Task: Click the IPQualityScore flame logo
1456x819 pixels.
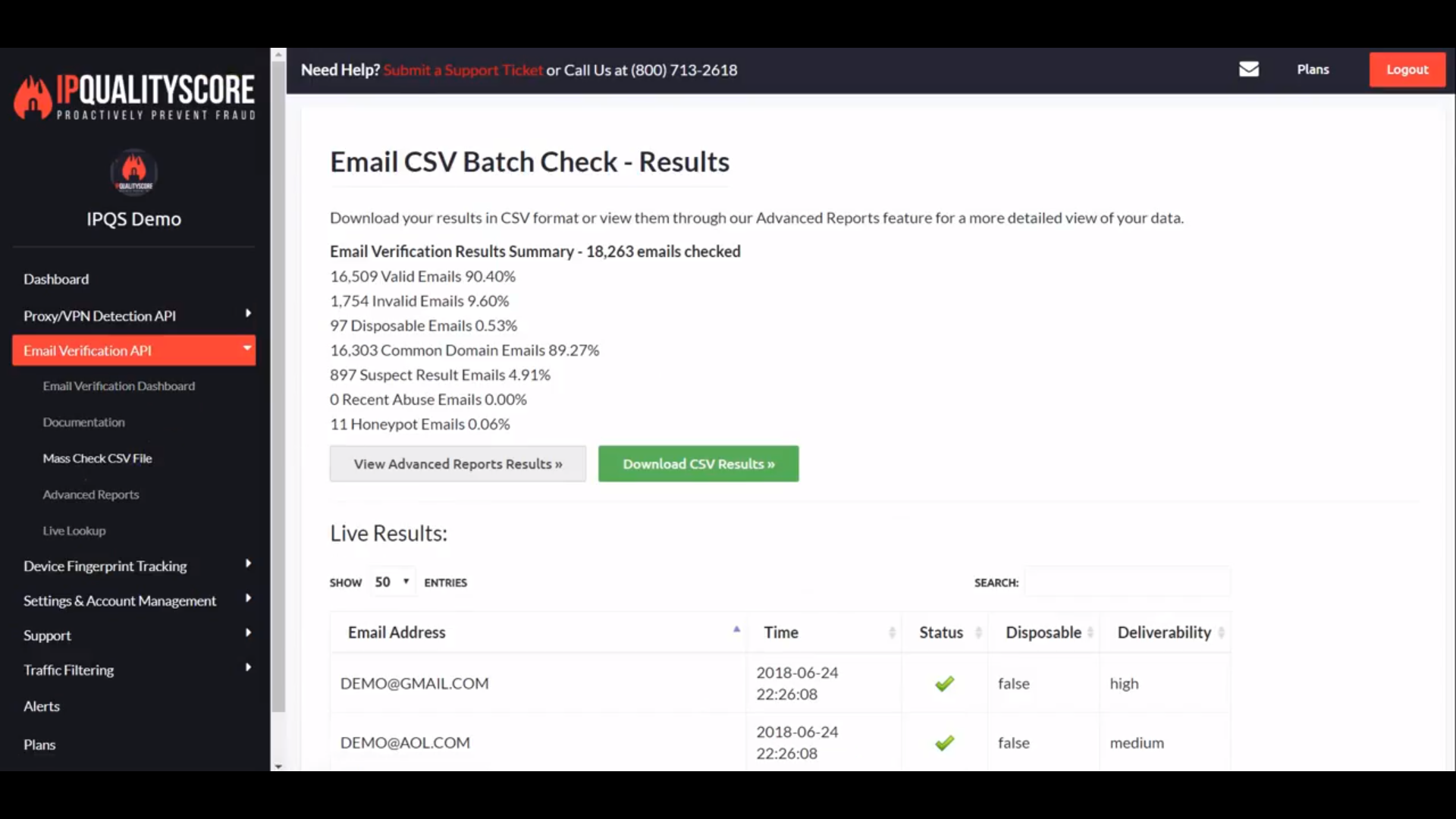Action: tap(33, 97)
